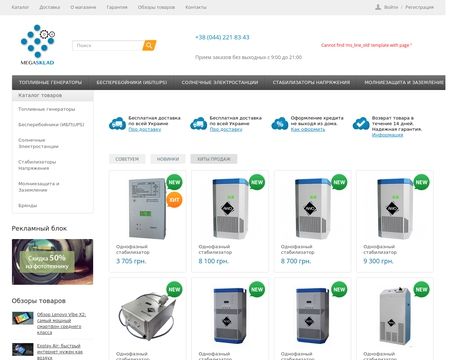Click orange ХИТ badge on first product

(x=174, y=200)
